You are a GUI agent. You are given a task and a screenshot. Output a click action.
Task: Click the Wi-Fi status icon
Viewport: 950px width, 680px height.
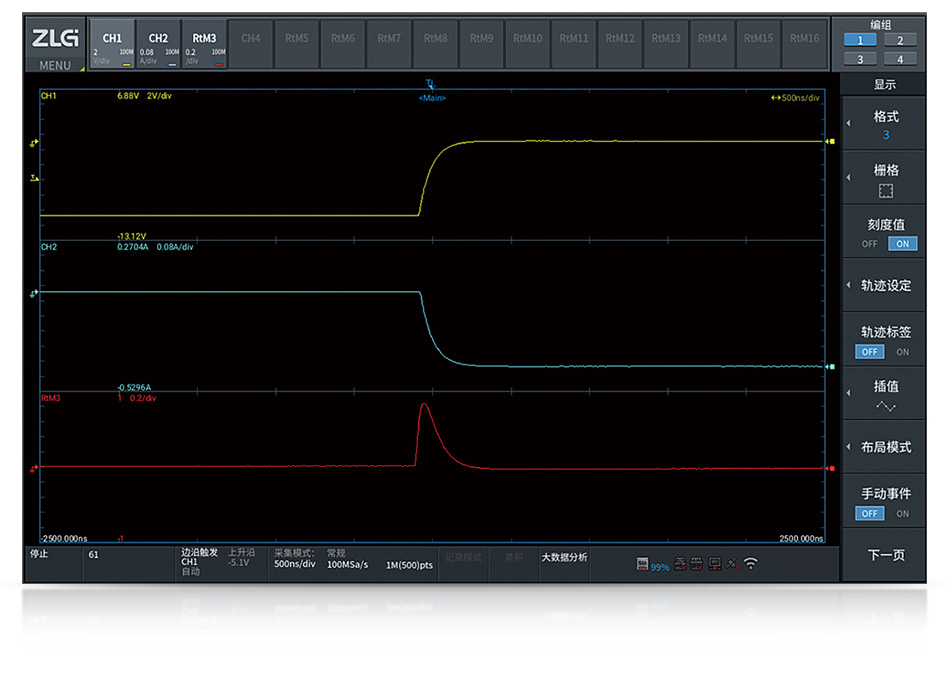751,564
